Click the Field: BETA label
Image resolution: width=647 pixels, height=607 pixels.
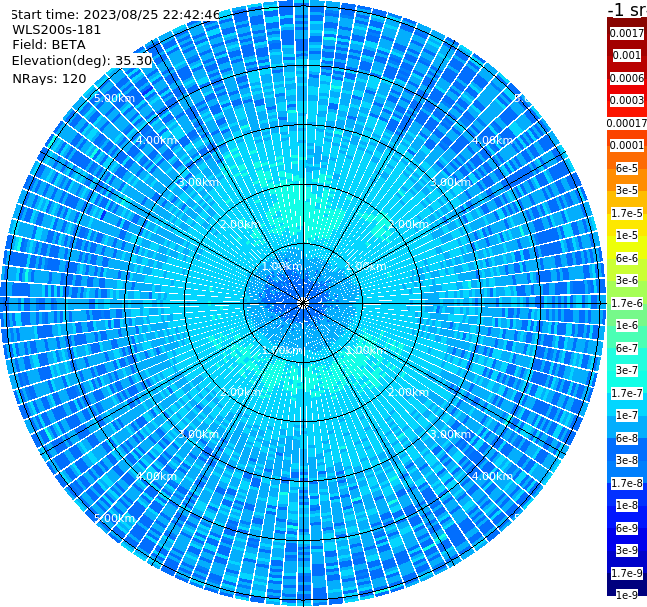pyautogui.click(x=49, y=45)
